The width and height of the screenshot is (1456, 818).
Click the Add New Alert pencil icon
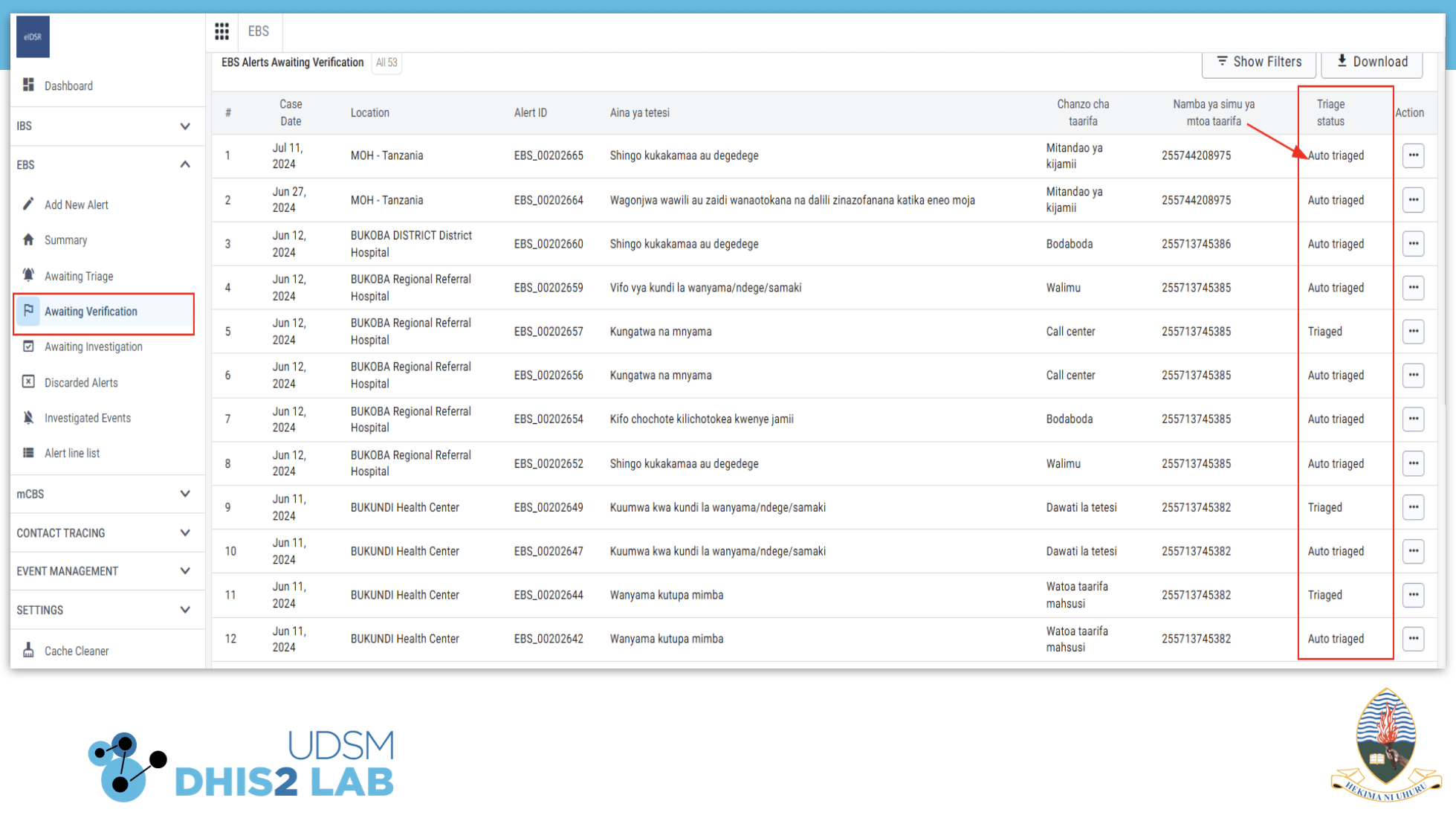pyautogui.click(x=28, y=204)
